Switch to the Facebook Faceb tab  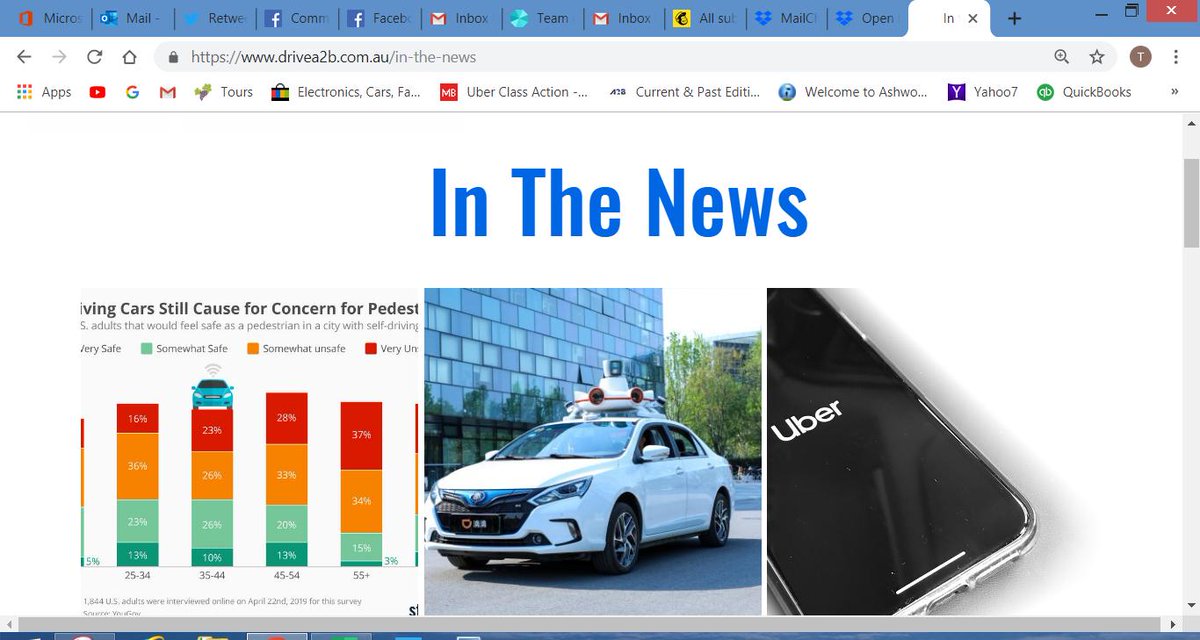point(377,18)
